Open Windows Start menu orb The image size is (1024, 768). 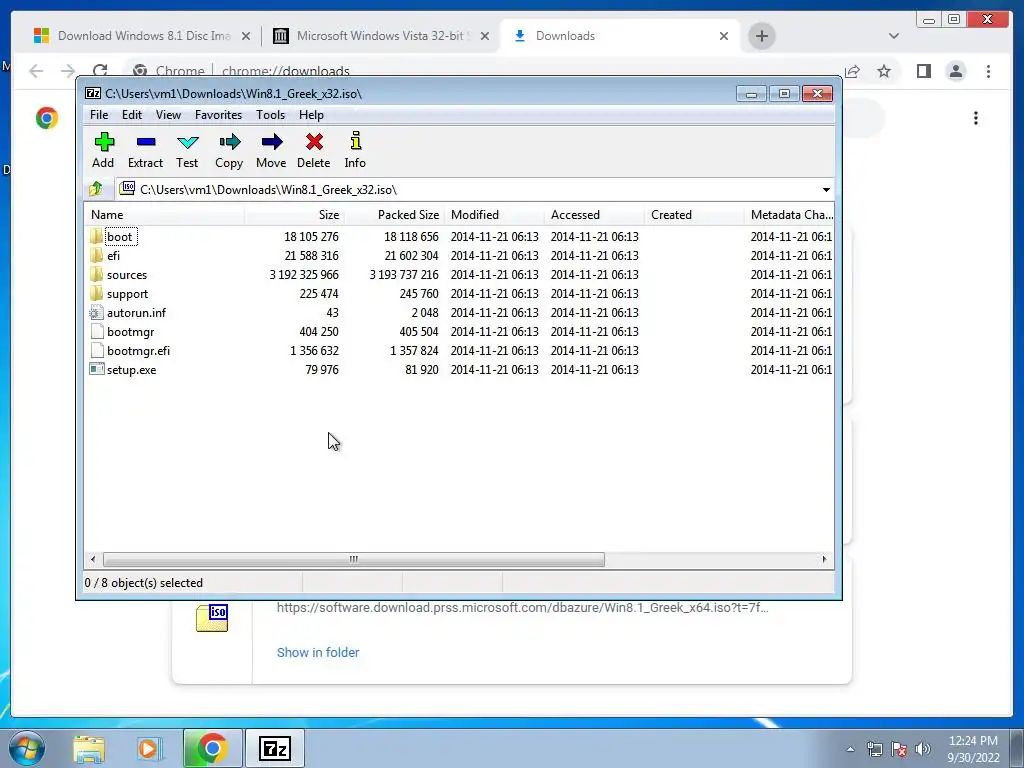27,748
